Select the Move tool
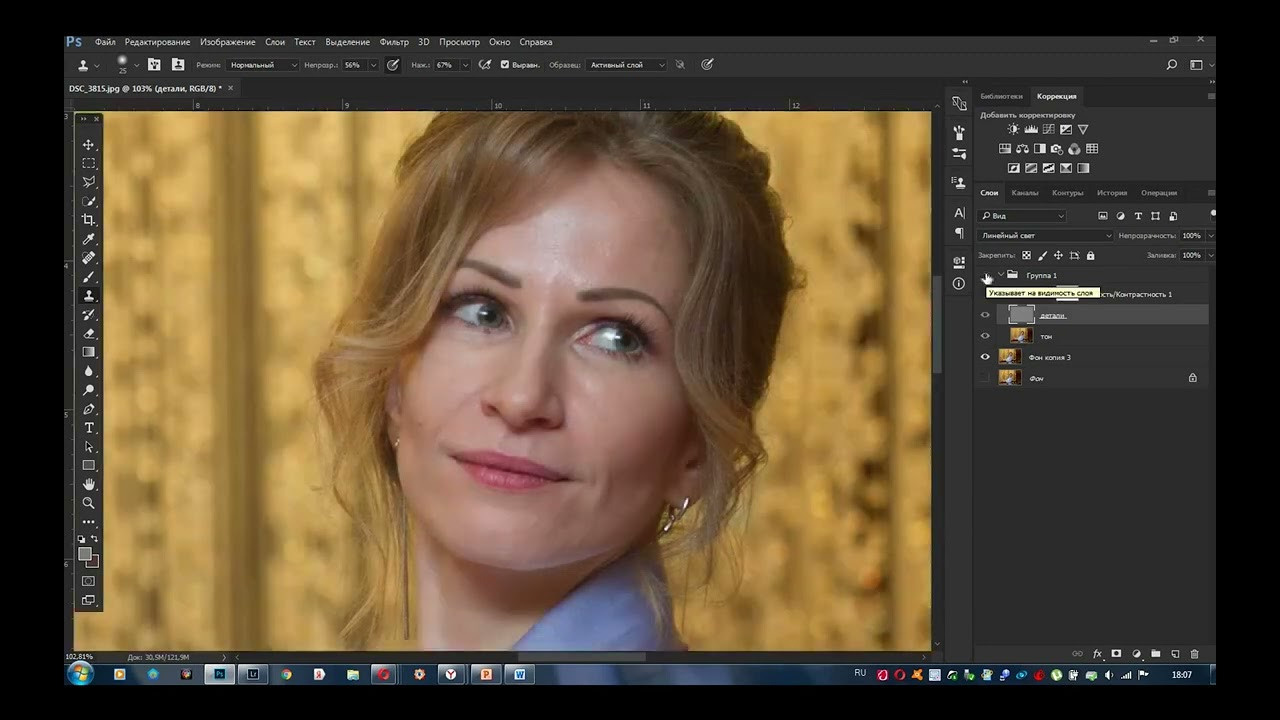1280x720 pixels. point(89,145)
